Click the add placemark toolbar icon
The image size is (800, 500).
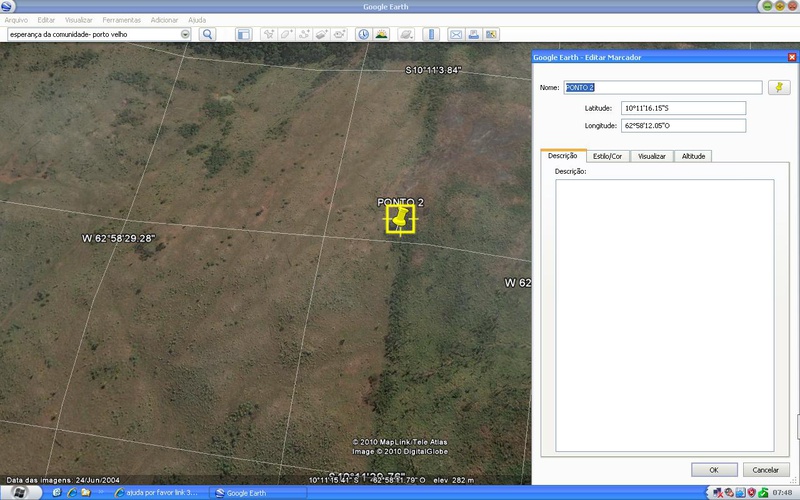268,34
